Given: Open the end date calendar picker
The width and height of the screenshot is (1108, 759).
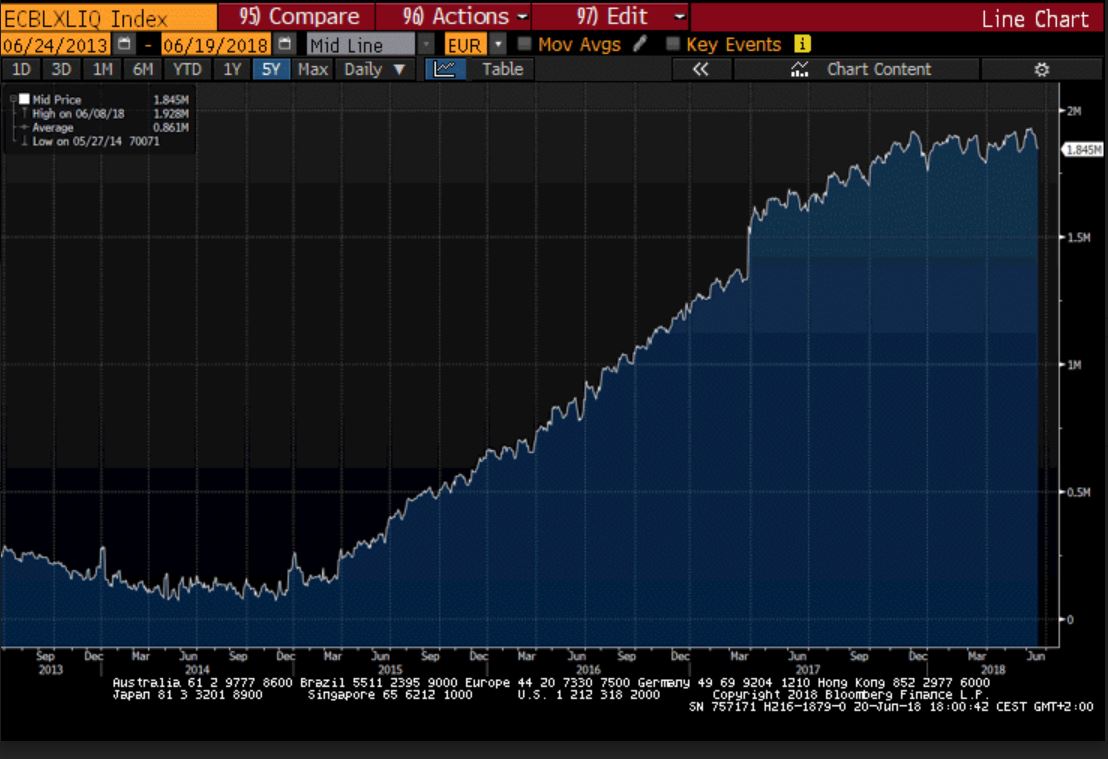Looking at the screenshot, I should [285, 45].
